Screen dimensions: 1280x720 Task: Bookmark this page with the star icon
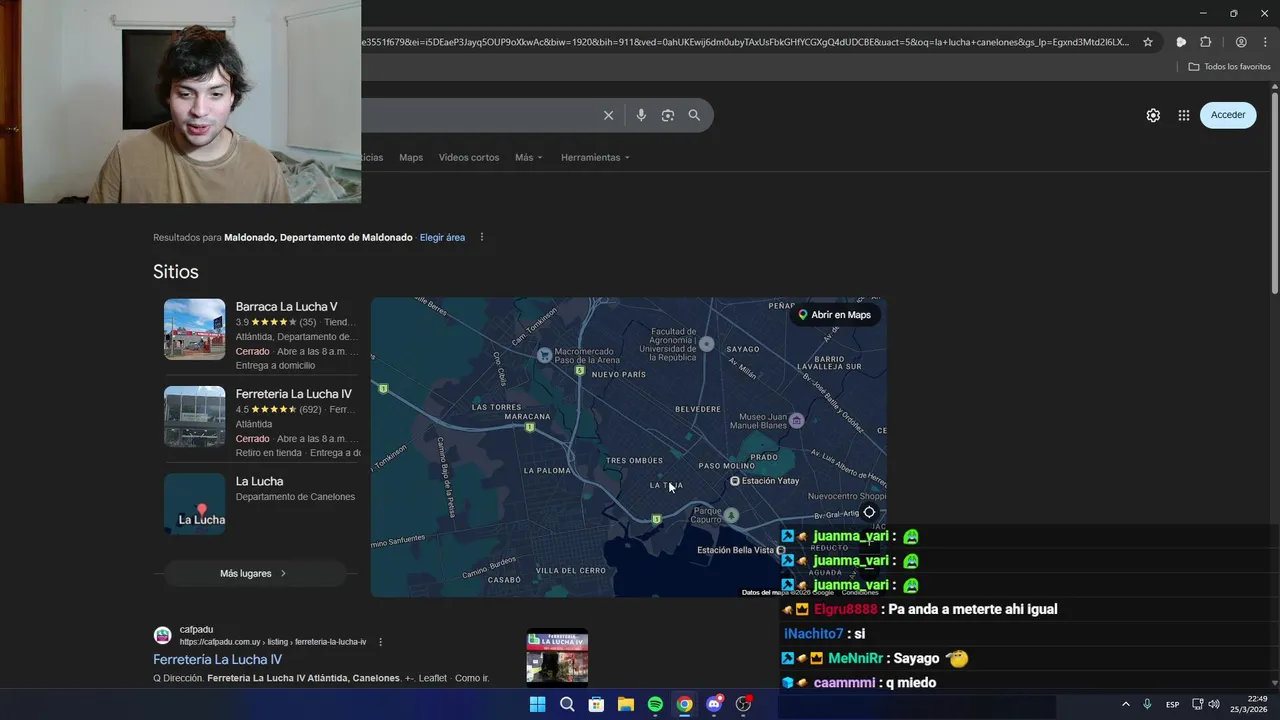[x=1148, y=42]
